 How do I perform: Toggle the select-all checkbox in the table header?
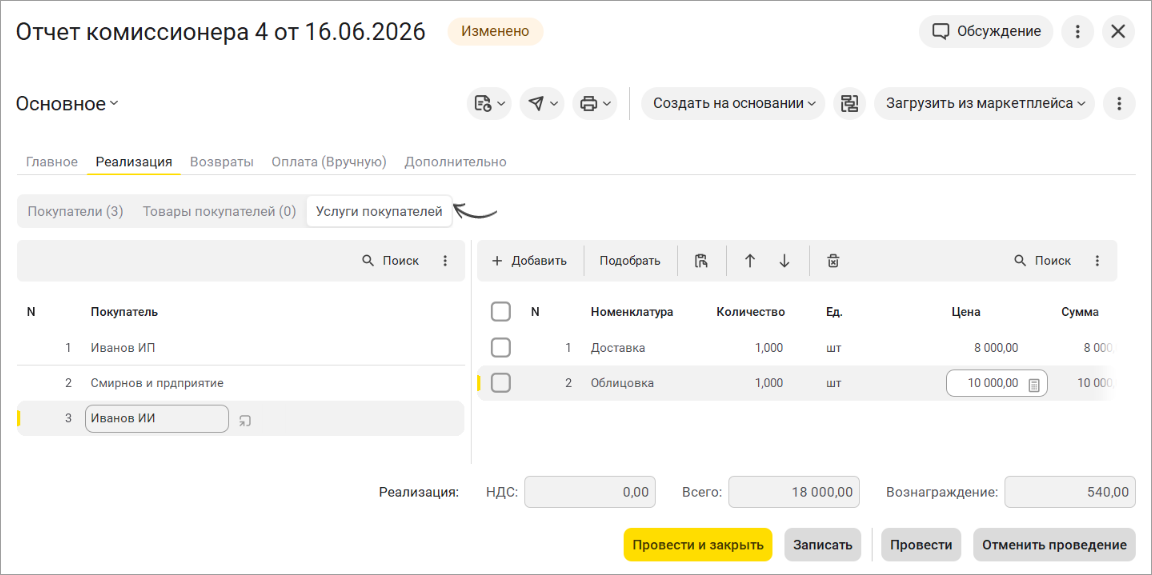point(501,312)
